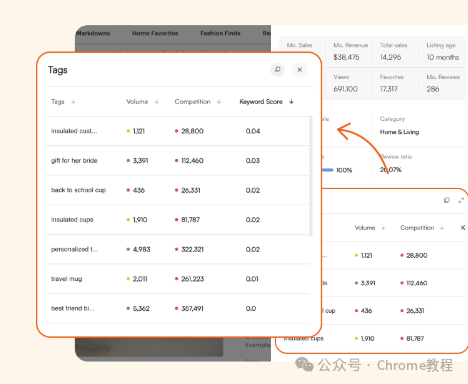Viewport: 468px width, 384px height.
Task: Select the 'personalized t...' tag row
Action: pyautogui.click(x=178, y=249)
